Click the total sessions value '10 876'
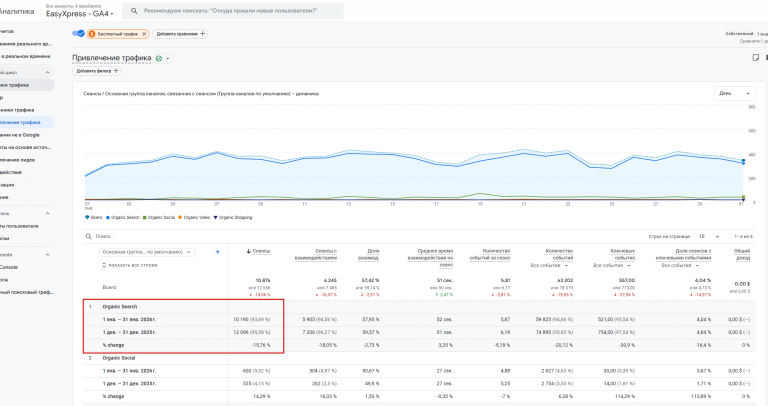The width and height of the screenshot is (768, 406). pos(263,281)
